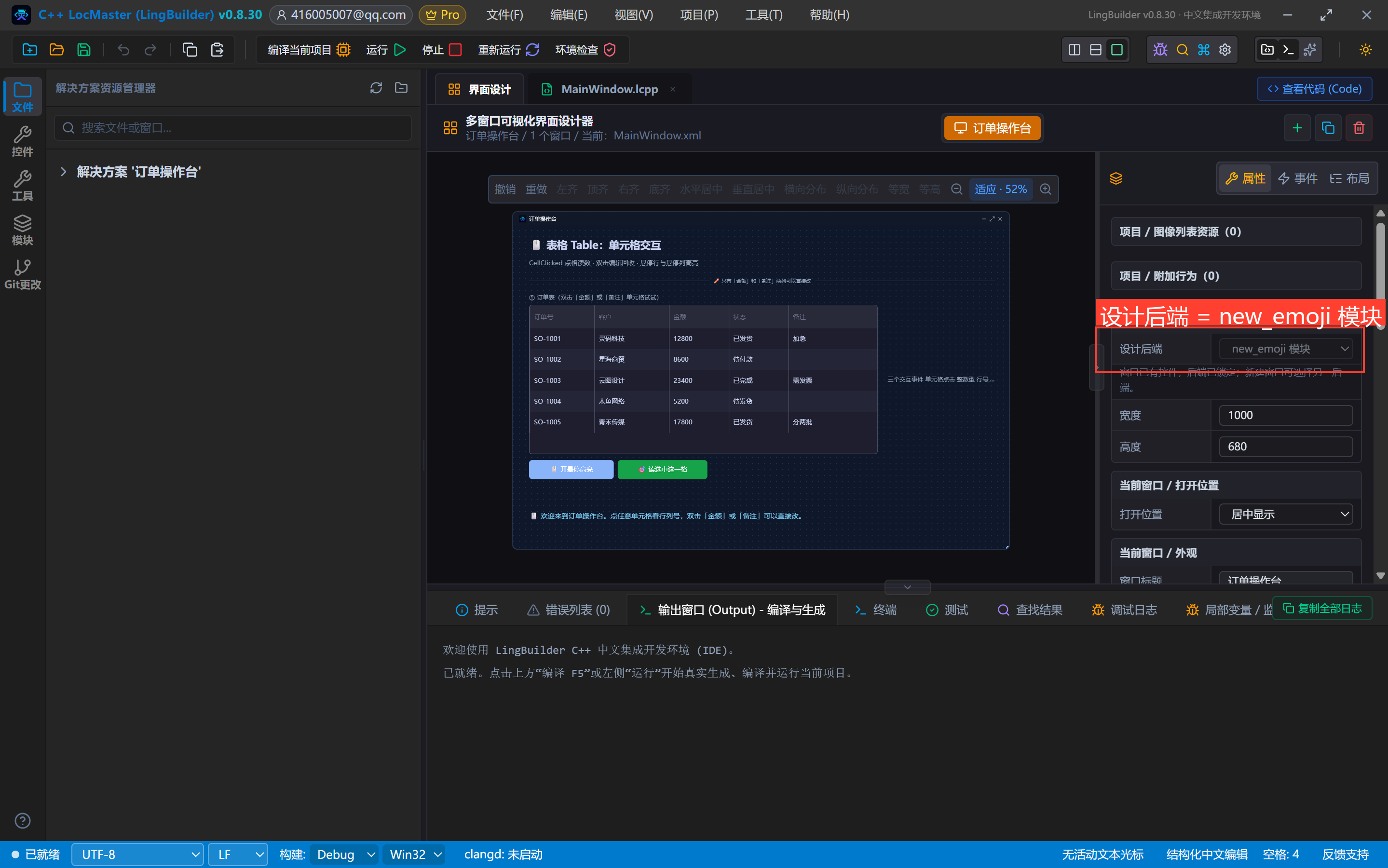Click the add window plus button
The height and width of the screenshot is (868, 1388).
pos(1297,128)
